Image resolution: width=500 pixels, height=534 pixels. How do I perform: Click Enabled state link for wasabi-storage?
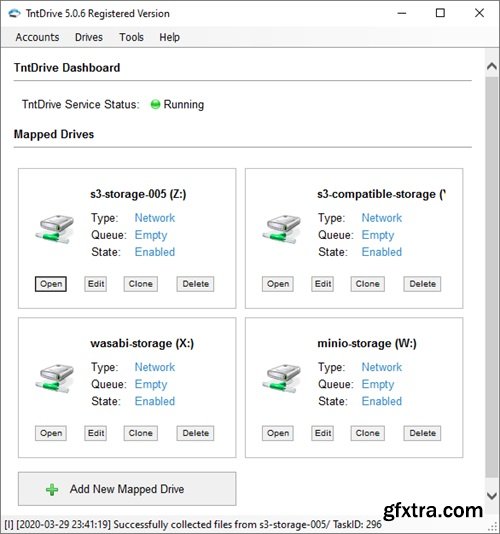155,401
